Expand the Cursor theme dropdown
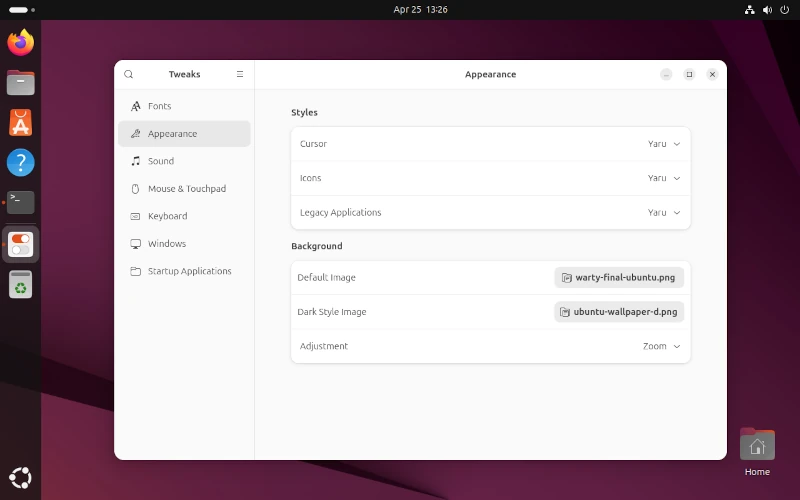Viewport: 800px width, 500px height. [664, 144]
